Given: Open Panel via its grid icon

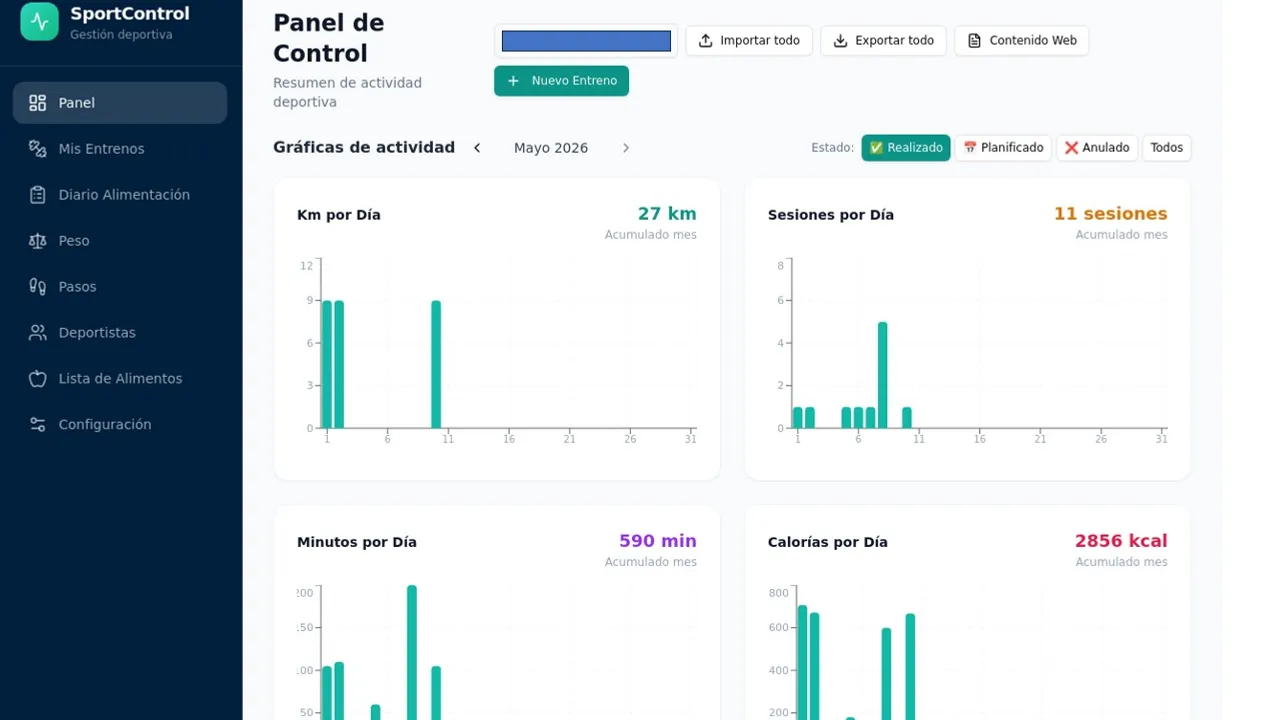Looking at the screenshot, I should 38,103.
